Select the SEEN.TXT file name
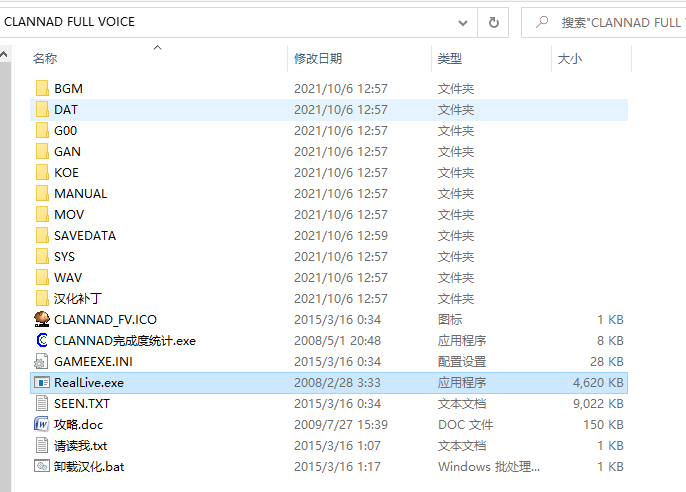 pos(82,403)
